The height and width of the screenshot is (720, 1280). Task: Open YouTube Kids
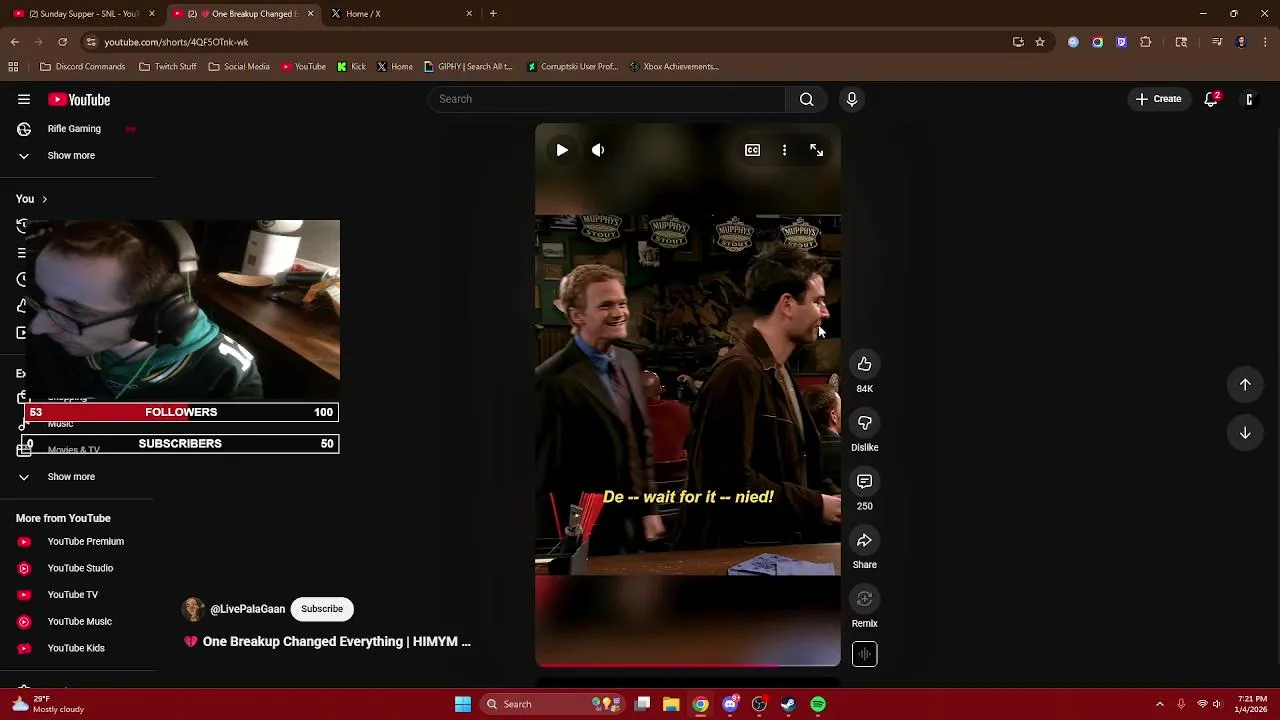click(x=76, y=648)
